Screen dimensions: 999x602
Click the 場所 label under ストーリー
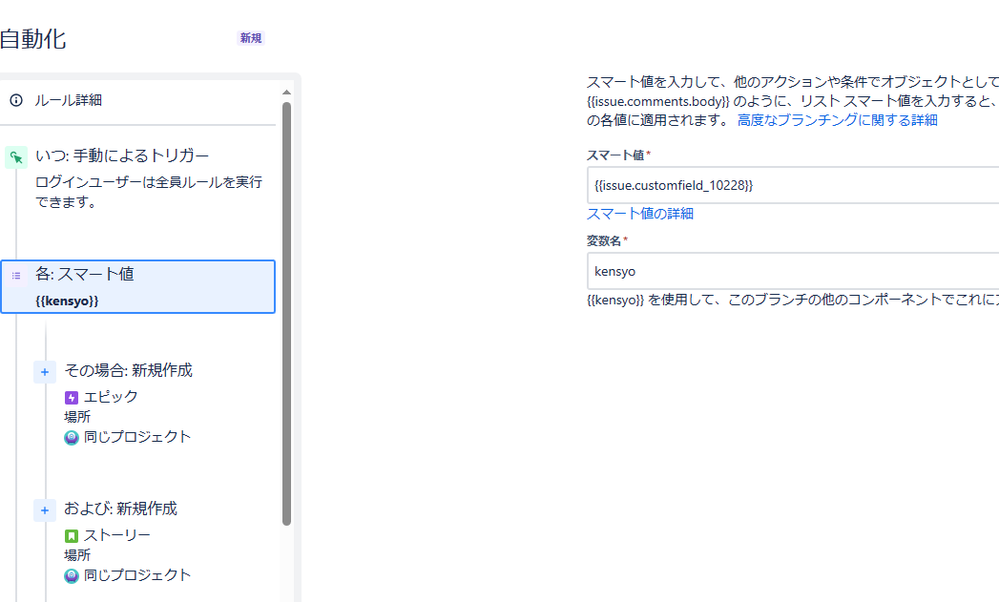coord(77,555)
